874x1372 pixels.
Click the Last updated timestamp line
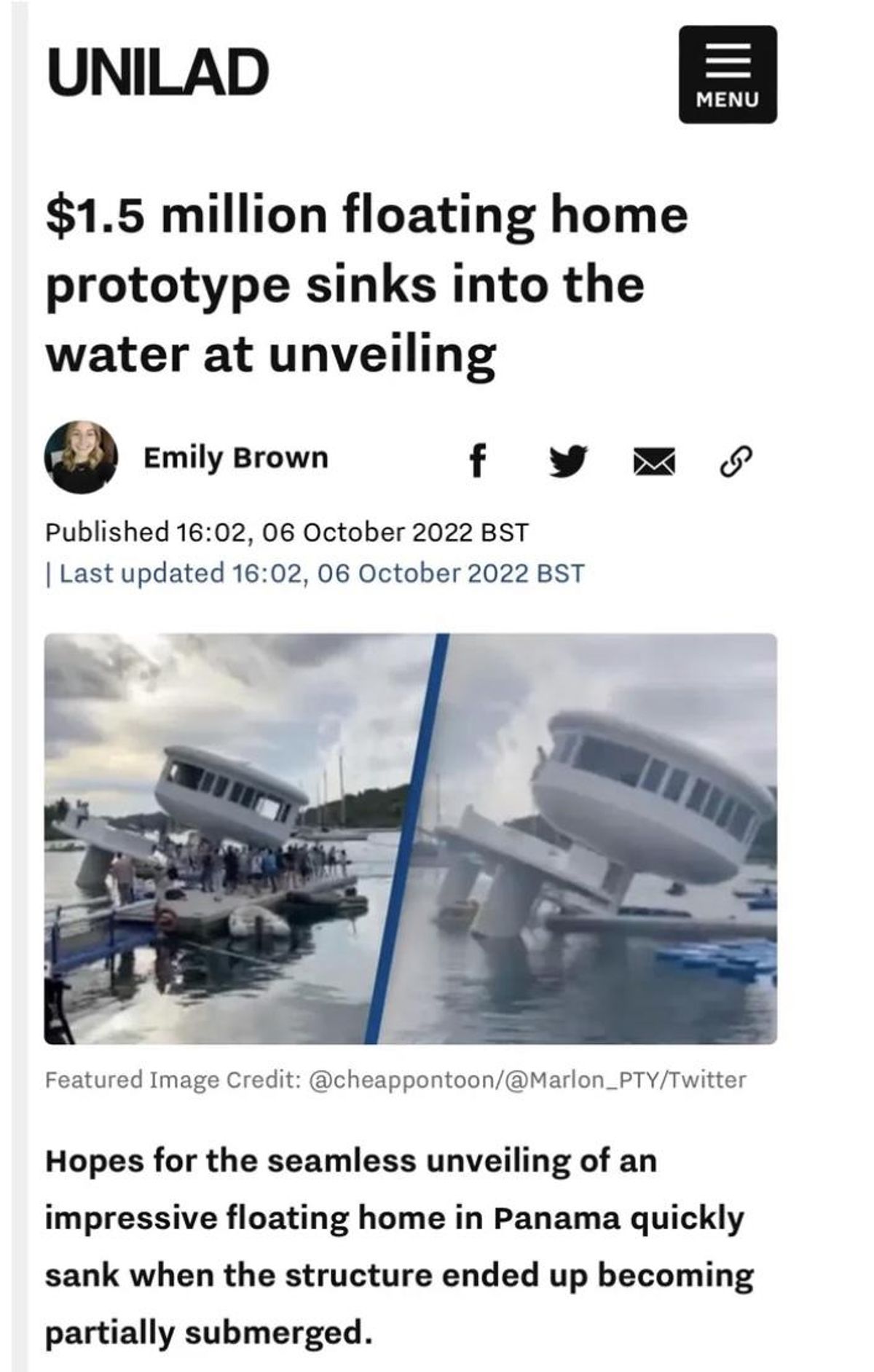click(x=315, y=573)
